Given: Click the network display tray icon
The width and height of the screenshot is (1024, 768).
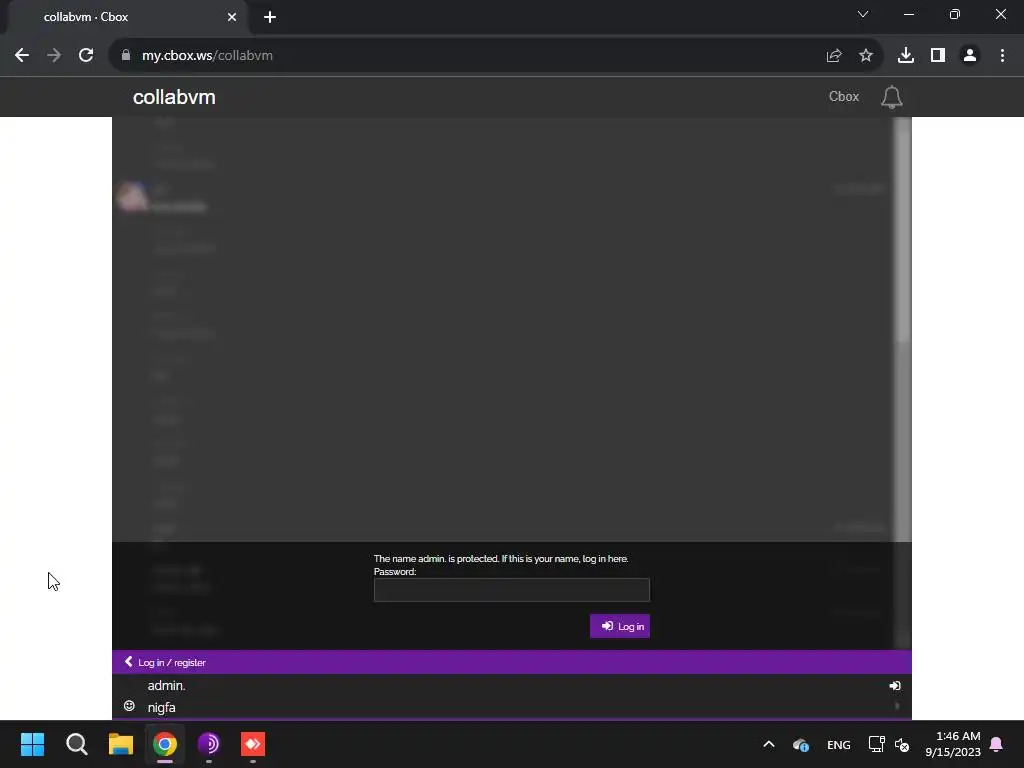Looking at the screenshot, I should click(x=876, y=744).
